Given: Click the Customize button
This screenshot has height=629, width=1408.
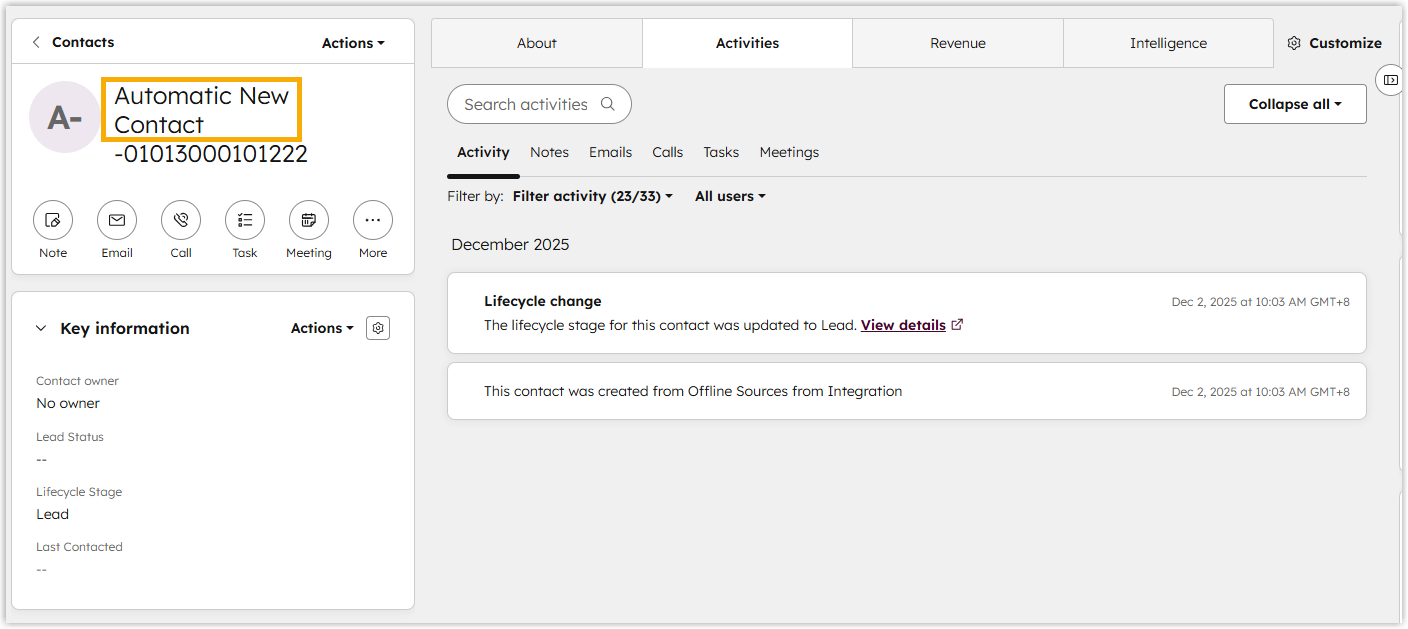Looking at the screenshot, I should click(x=1334, y=43).
